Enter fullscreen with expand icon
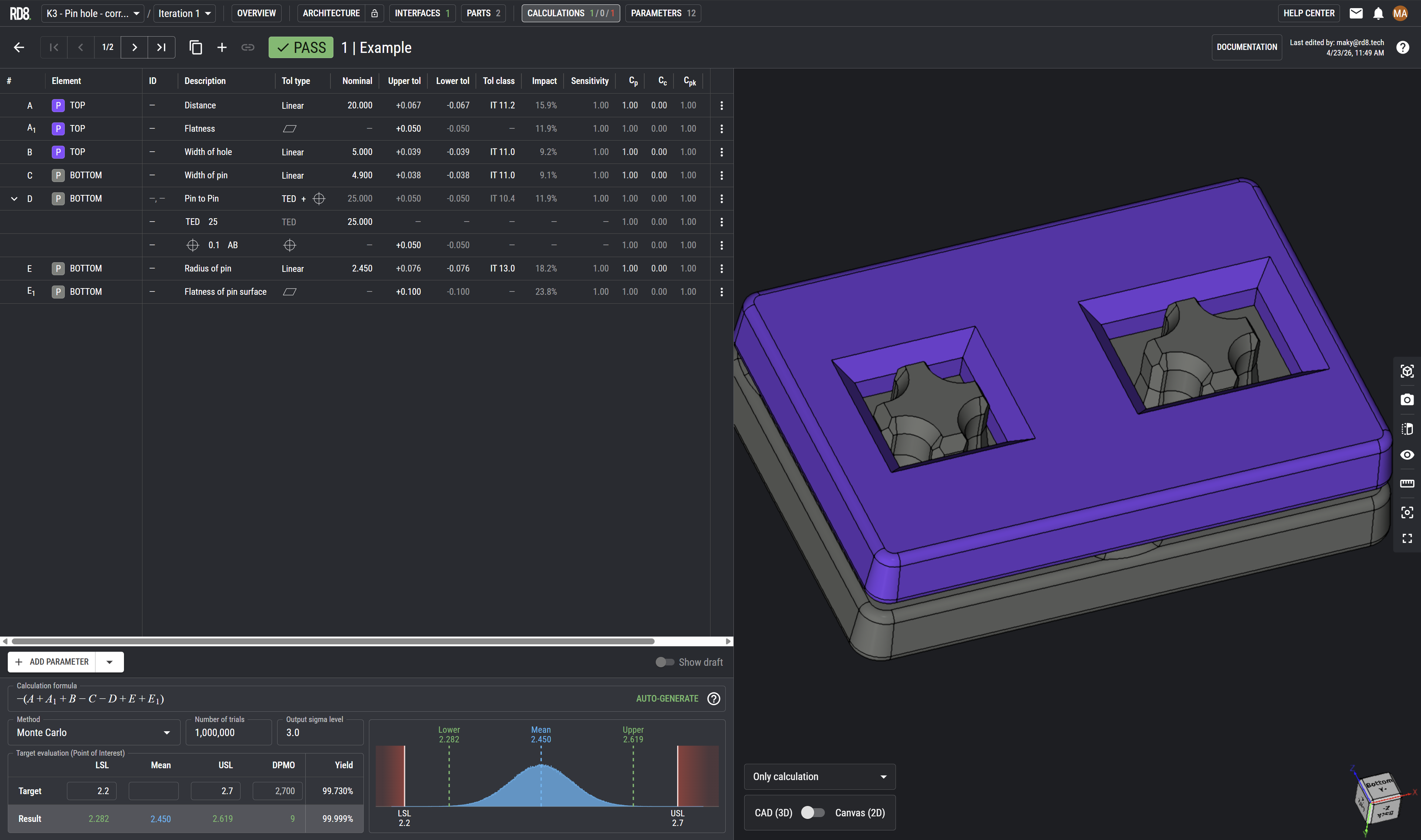The height and width of the screenshot is (840, 1421). tap(1407, 538)
